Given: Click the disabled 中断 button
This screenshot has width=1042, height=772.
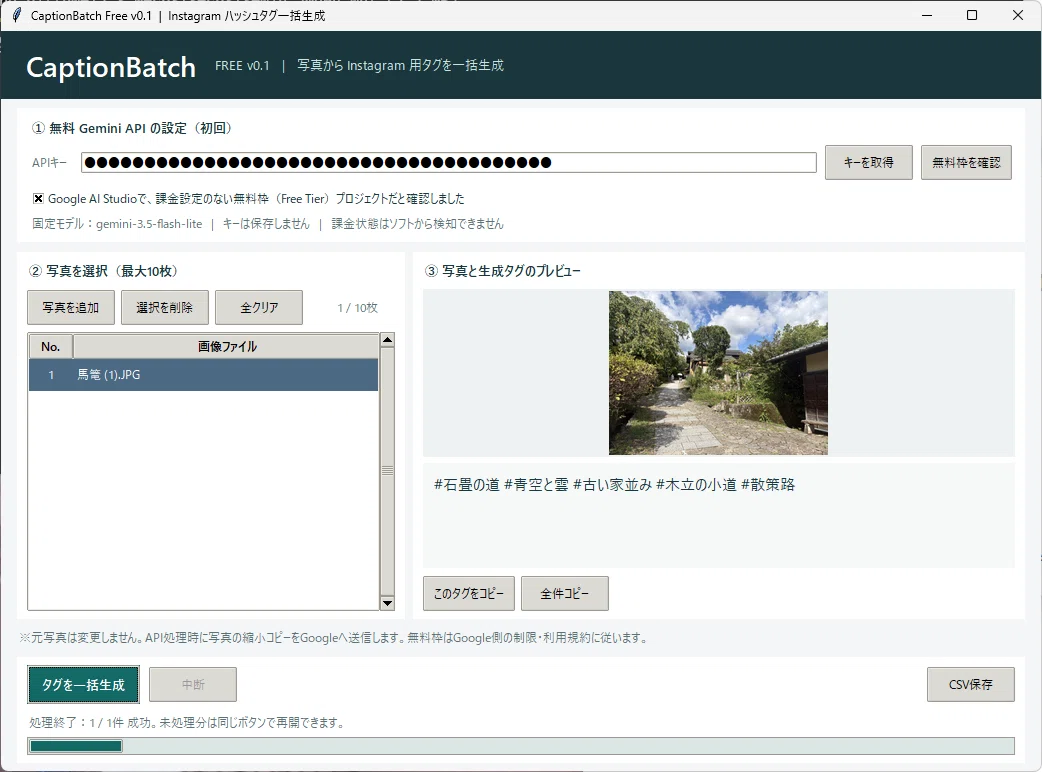Looking at the screenshot, I should click(193, 684).
